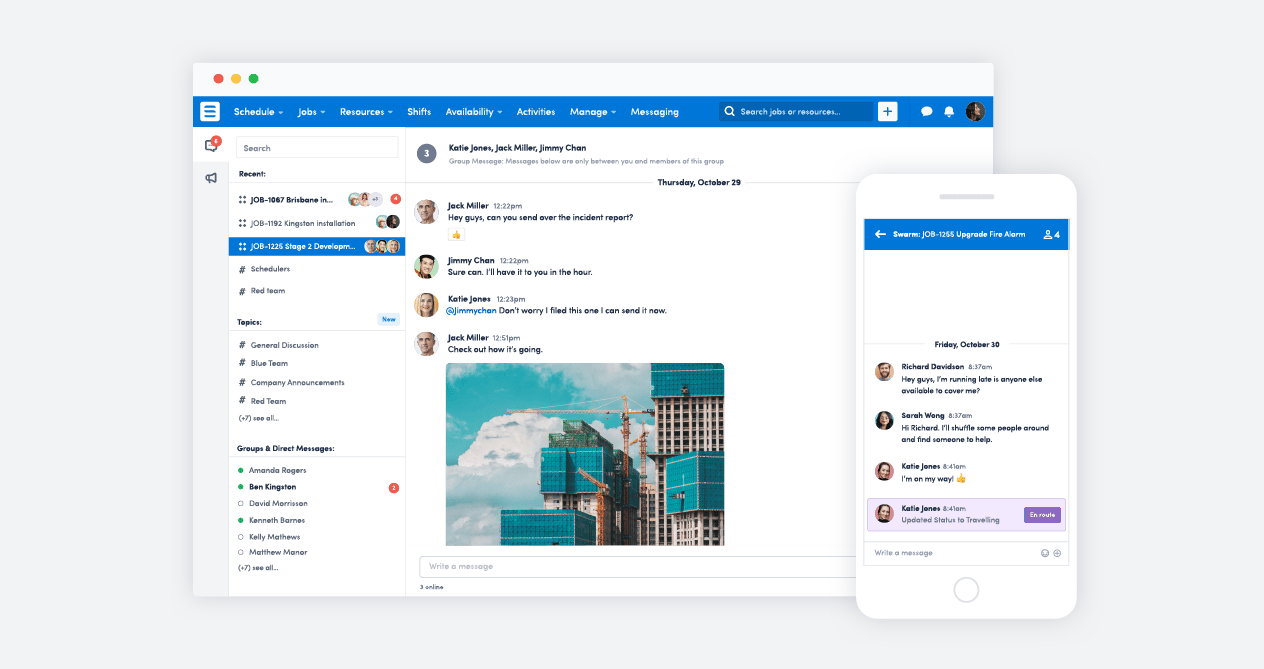
Task: Click Katie Jones's avatar in desktop conversation
Action: click(427, 304)
